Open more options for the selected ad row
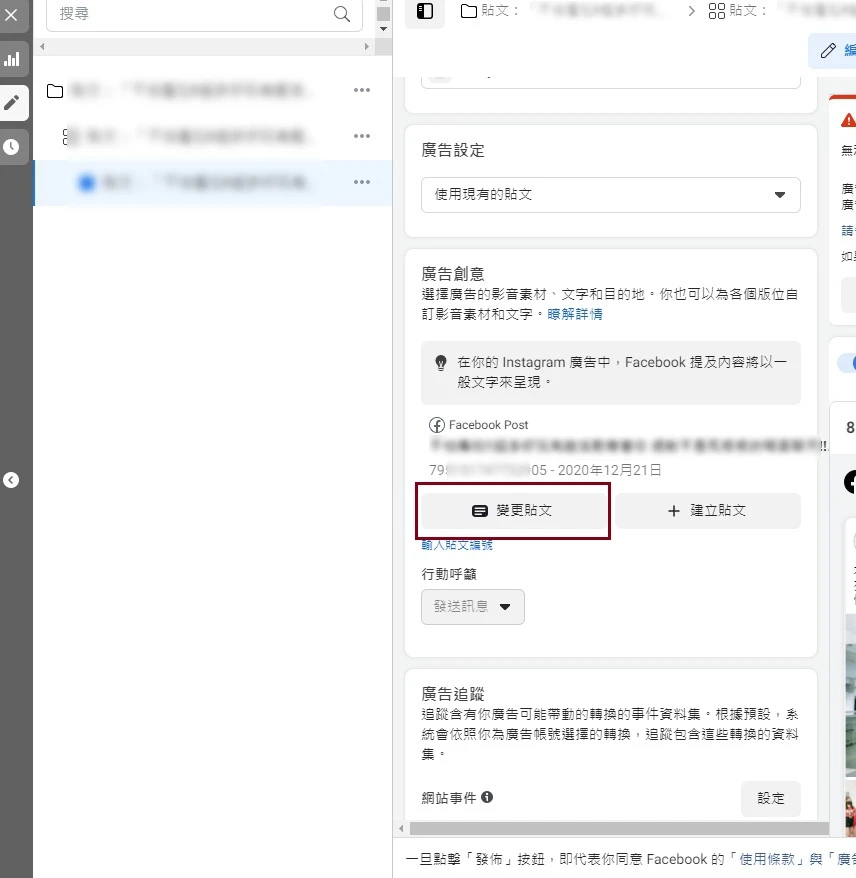The height and width of the screenshot is (878, 856). pos(362,182)
